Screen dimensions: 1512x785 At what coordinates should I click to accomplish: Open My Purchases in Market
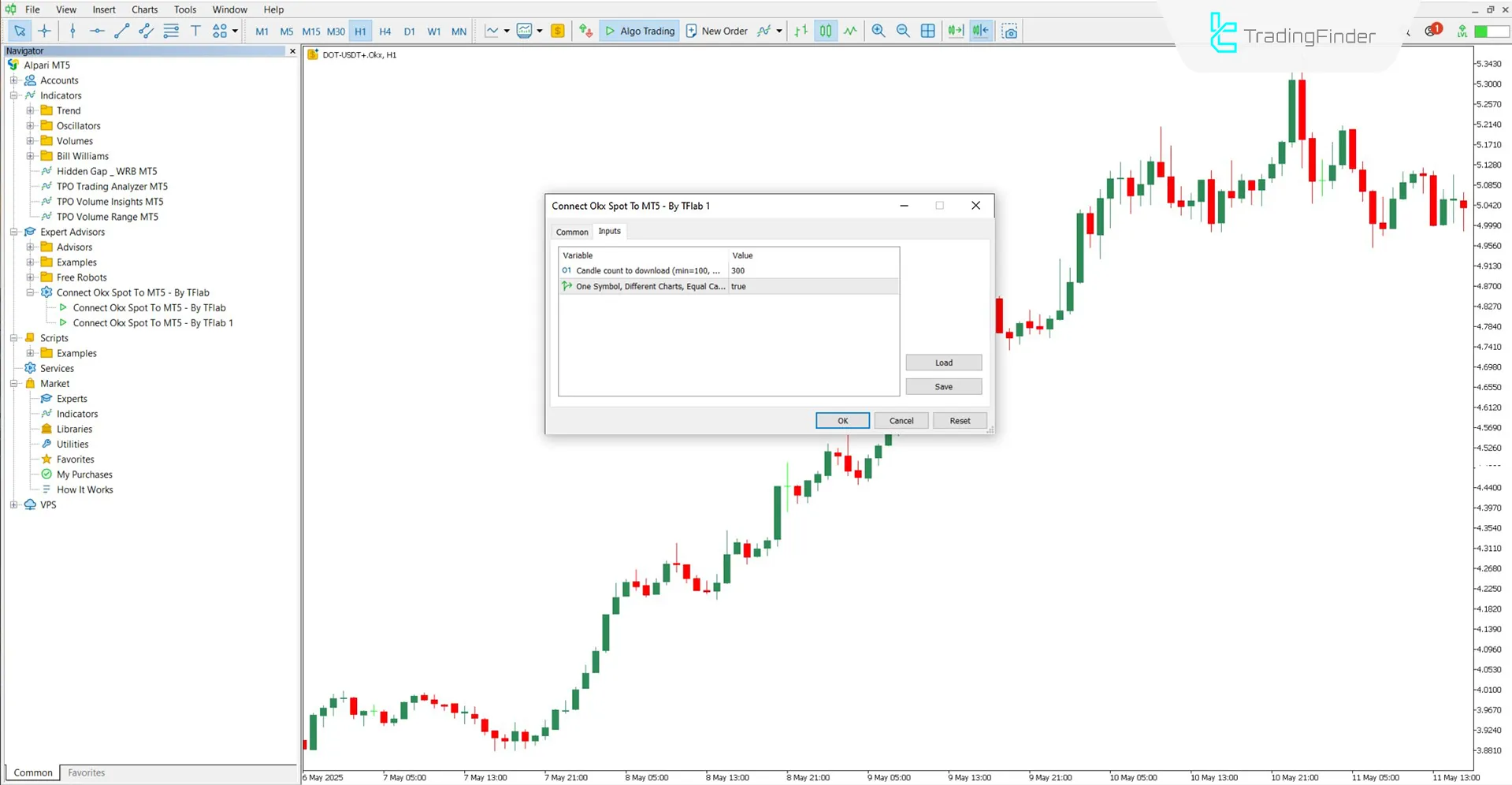(x=84, y=474)
